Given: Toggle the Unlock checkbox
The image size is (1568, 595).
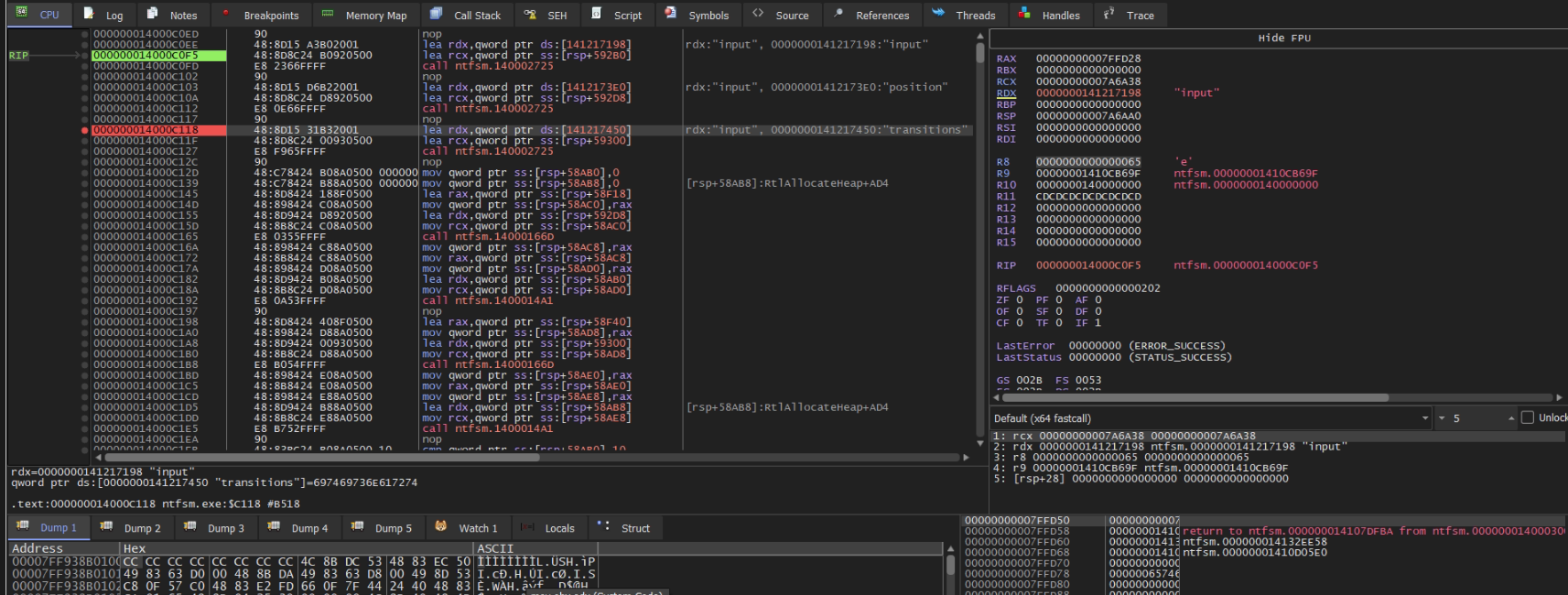Looking at the screenshot, I should pyautogui.click(x=1527, y=417).
